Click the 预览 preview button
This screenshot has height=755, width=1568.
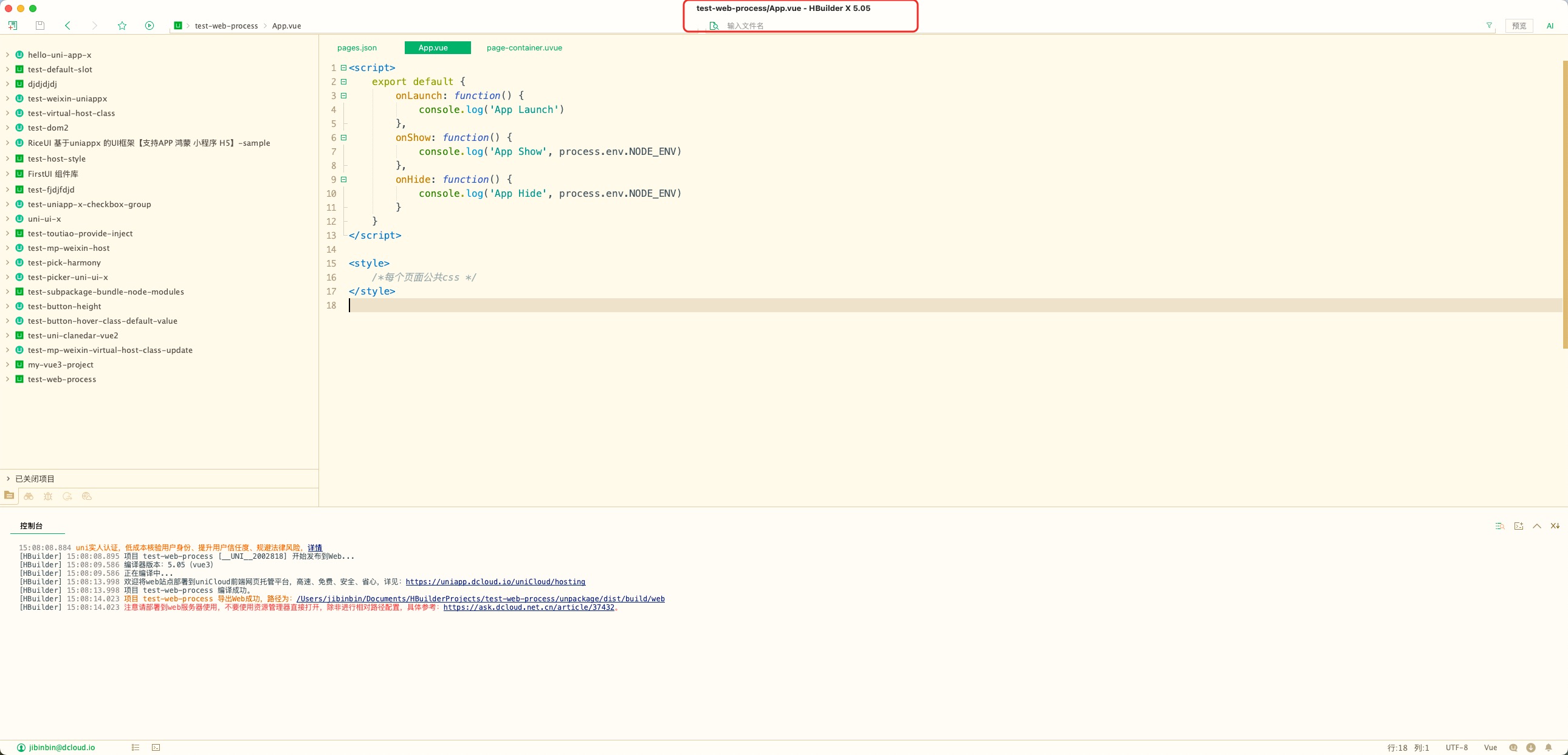pyautogui.click(x=1519, y=26)
